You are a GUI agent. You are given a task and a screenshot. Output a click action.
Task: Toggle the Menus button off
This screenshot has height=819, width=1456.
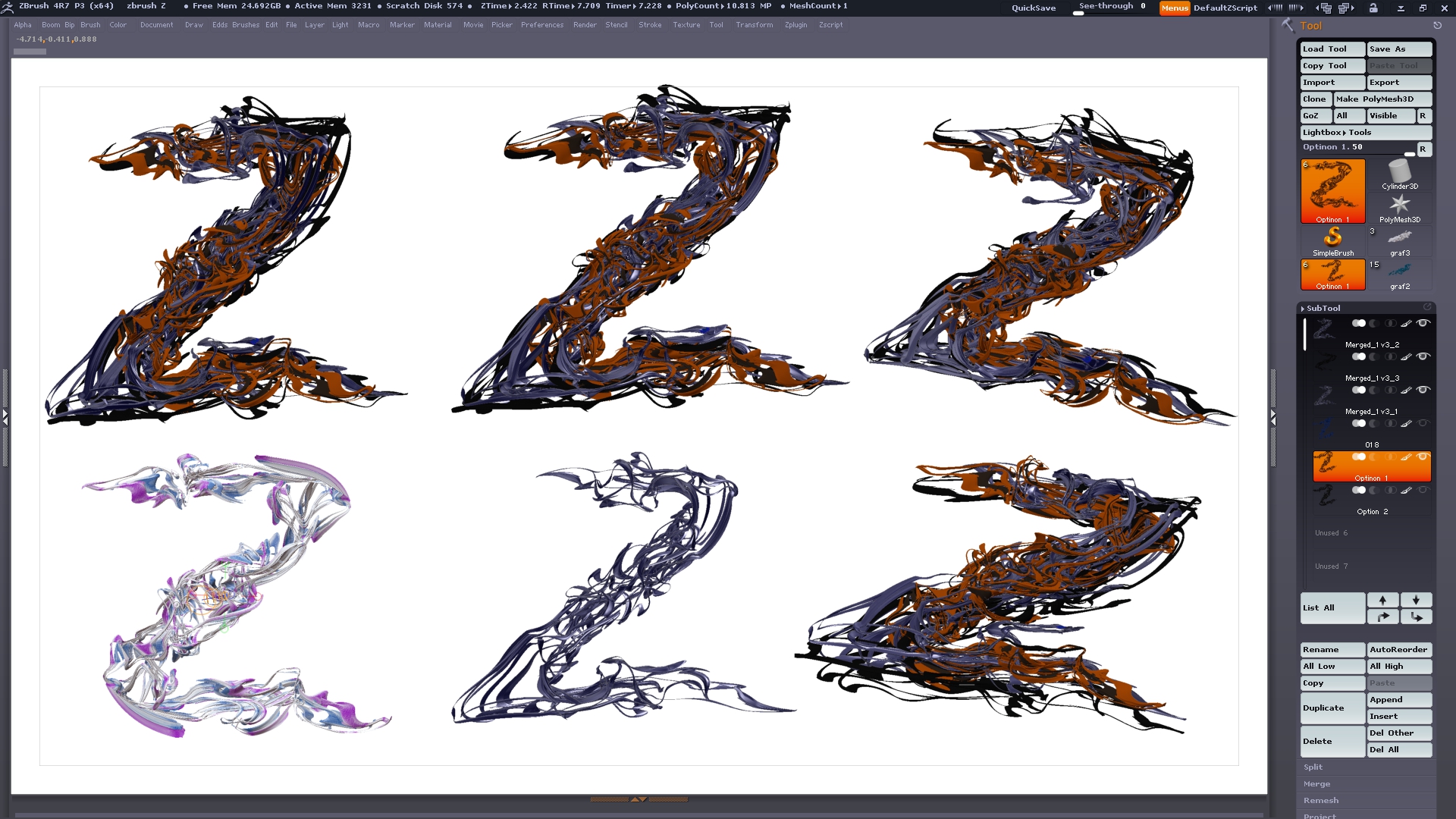(x=1174, y=8)
